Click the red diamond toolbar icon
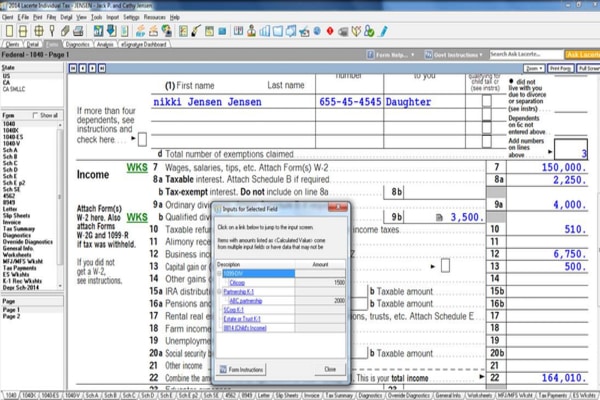The image size is (600, 400). click(x=330, y=31)
